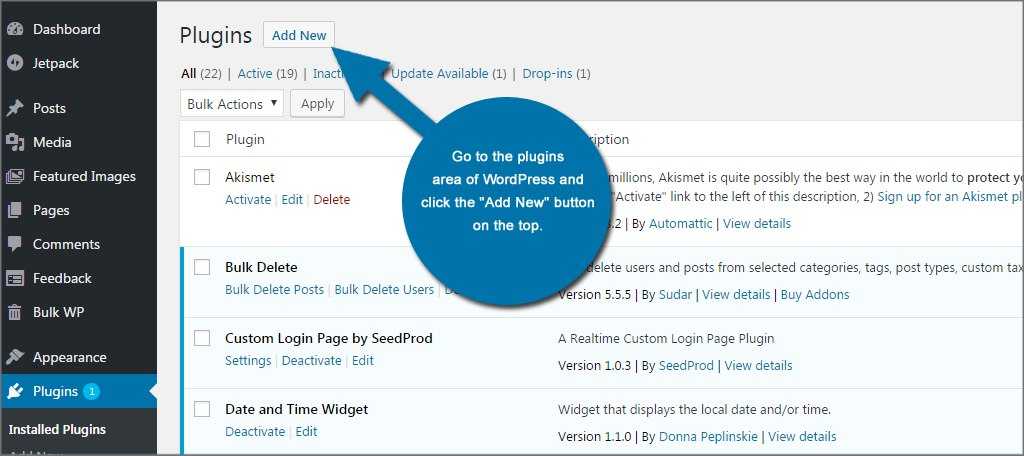Screen dimensions: 1024x456
Task: Click the Add New button
Action: click(x=299, y=35)
